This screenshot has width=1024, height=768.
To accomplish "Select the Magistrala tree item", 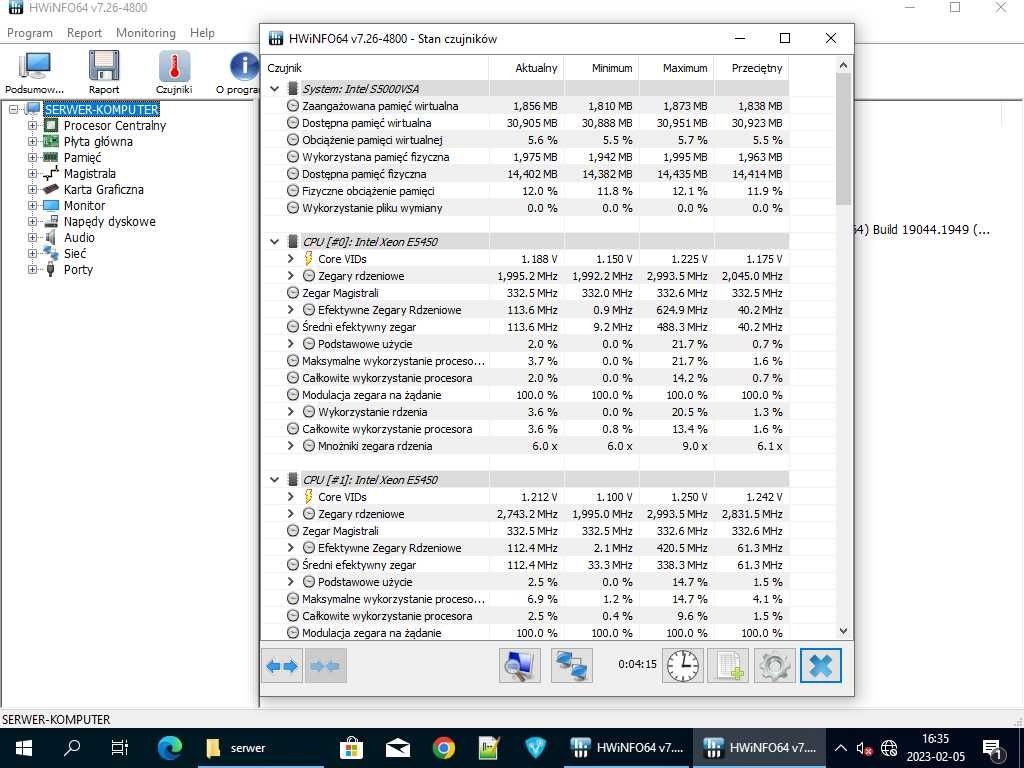I will (89, 174).
